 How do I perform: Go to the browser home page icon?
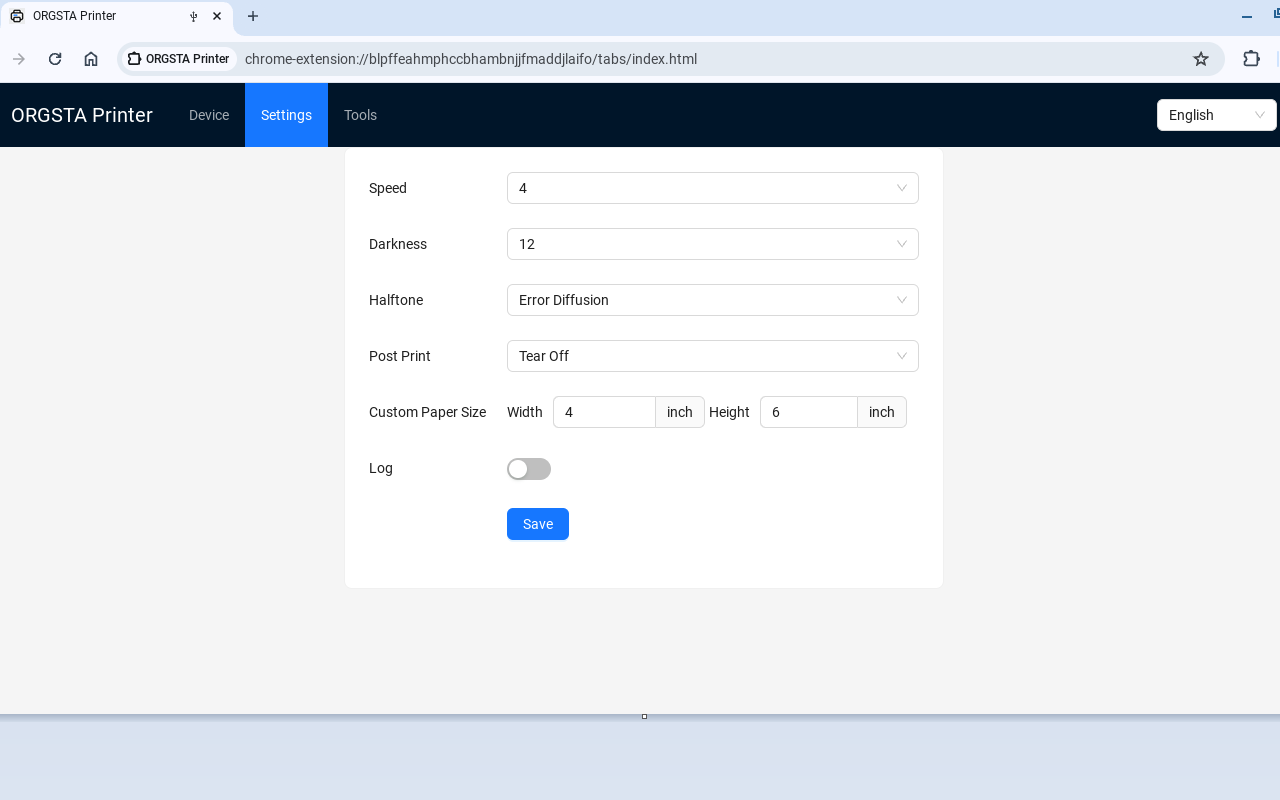pyautogui.click(x=91, y=59)
